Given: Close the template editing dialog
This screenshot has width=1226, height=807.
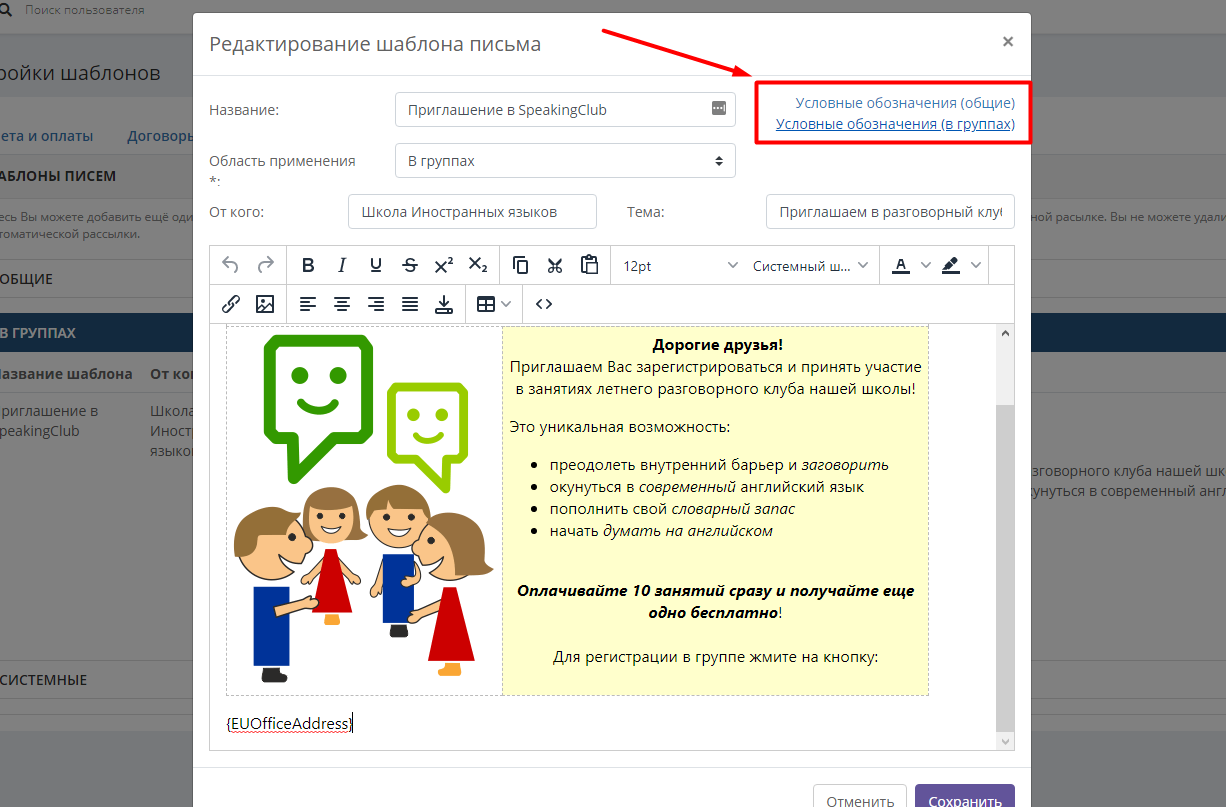Looking at the screenshot, I should 1008,42.
